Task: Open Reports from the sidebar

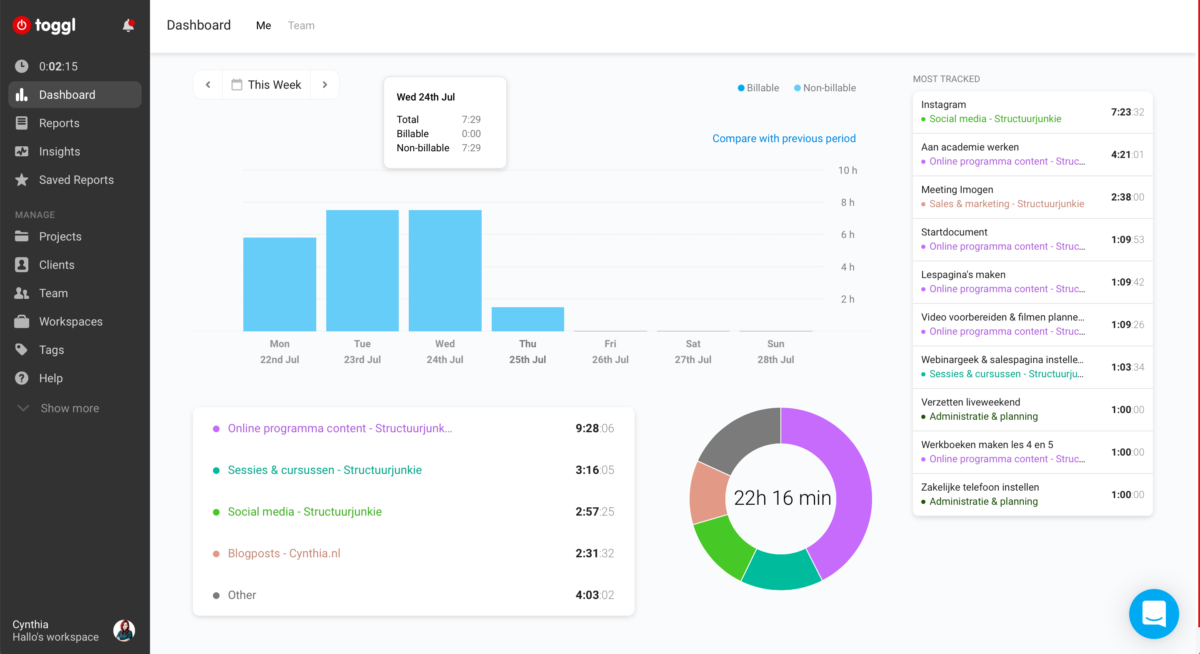Action: pyautogui.click(x=59, y=123)
